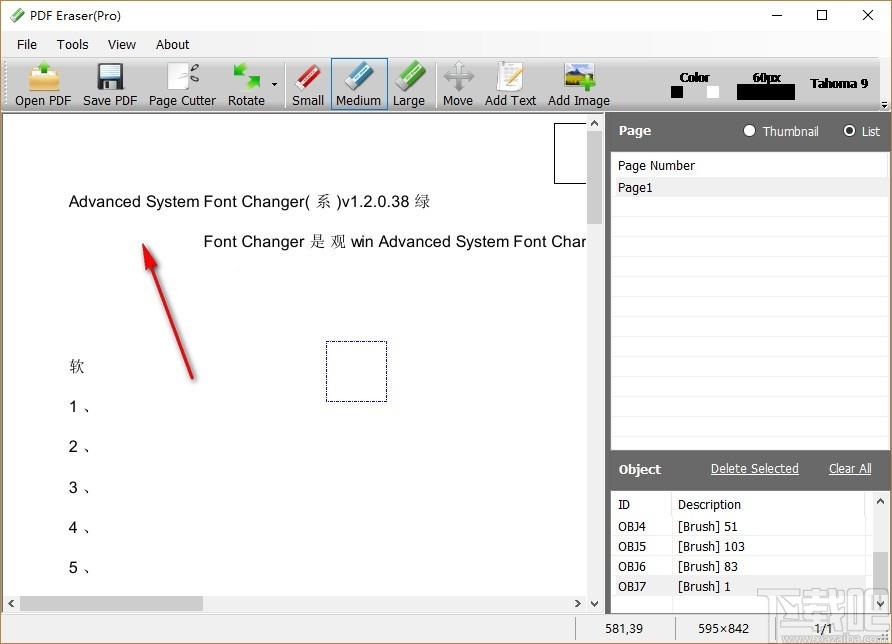
Task: Click the horizontal scrollbar thumb
Action: tap(112, 604)
